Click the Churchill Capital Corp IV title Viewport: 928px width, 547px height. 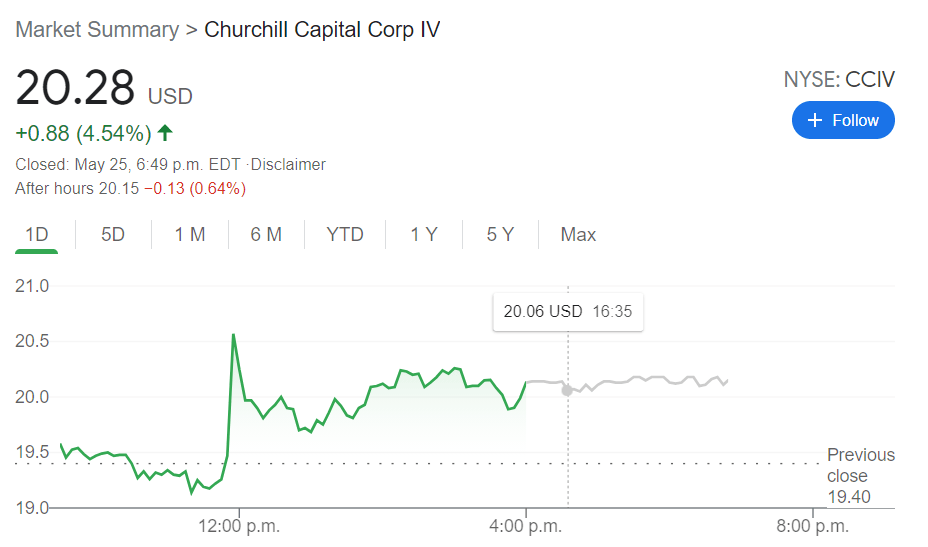coord(322,29)
